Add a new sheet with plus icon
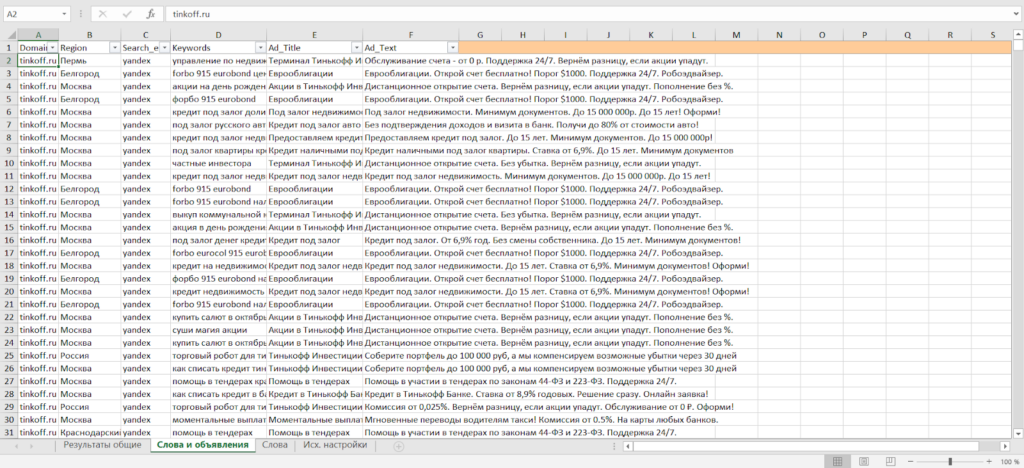 [398, 446]
